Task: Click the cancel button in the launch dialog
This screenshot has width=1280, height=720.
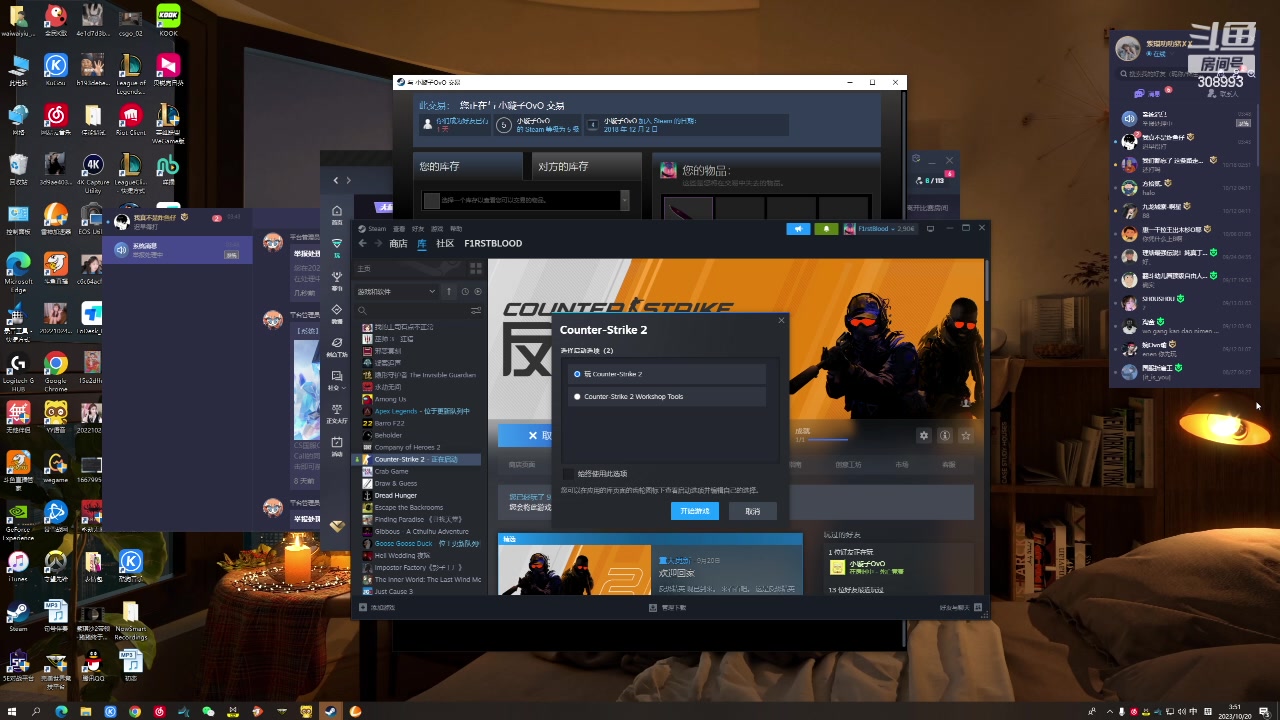Action: point(752,511)
